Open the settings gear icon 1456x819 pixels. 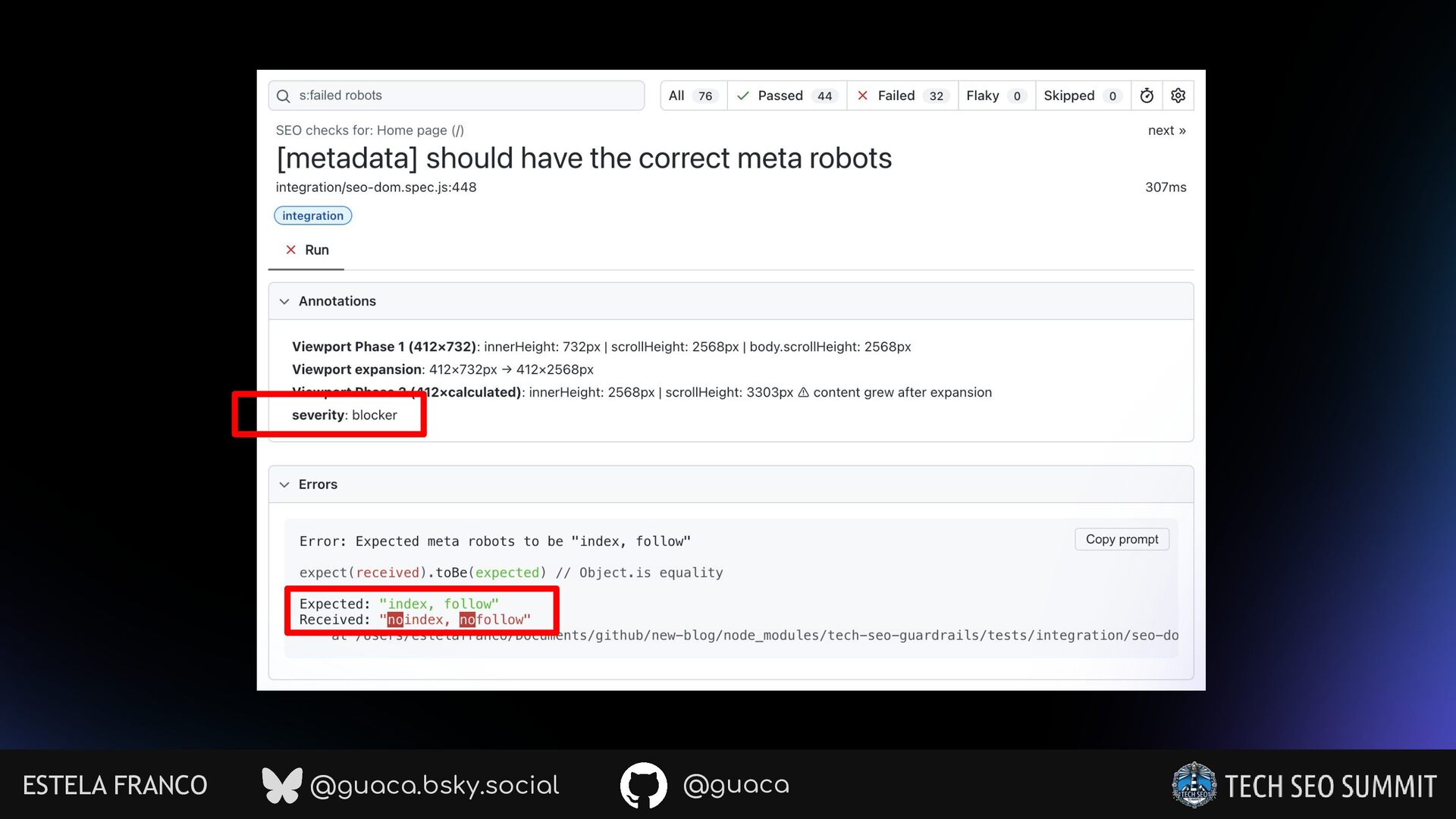(x=1178, y=96)
